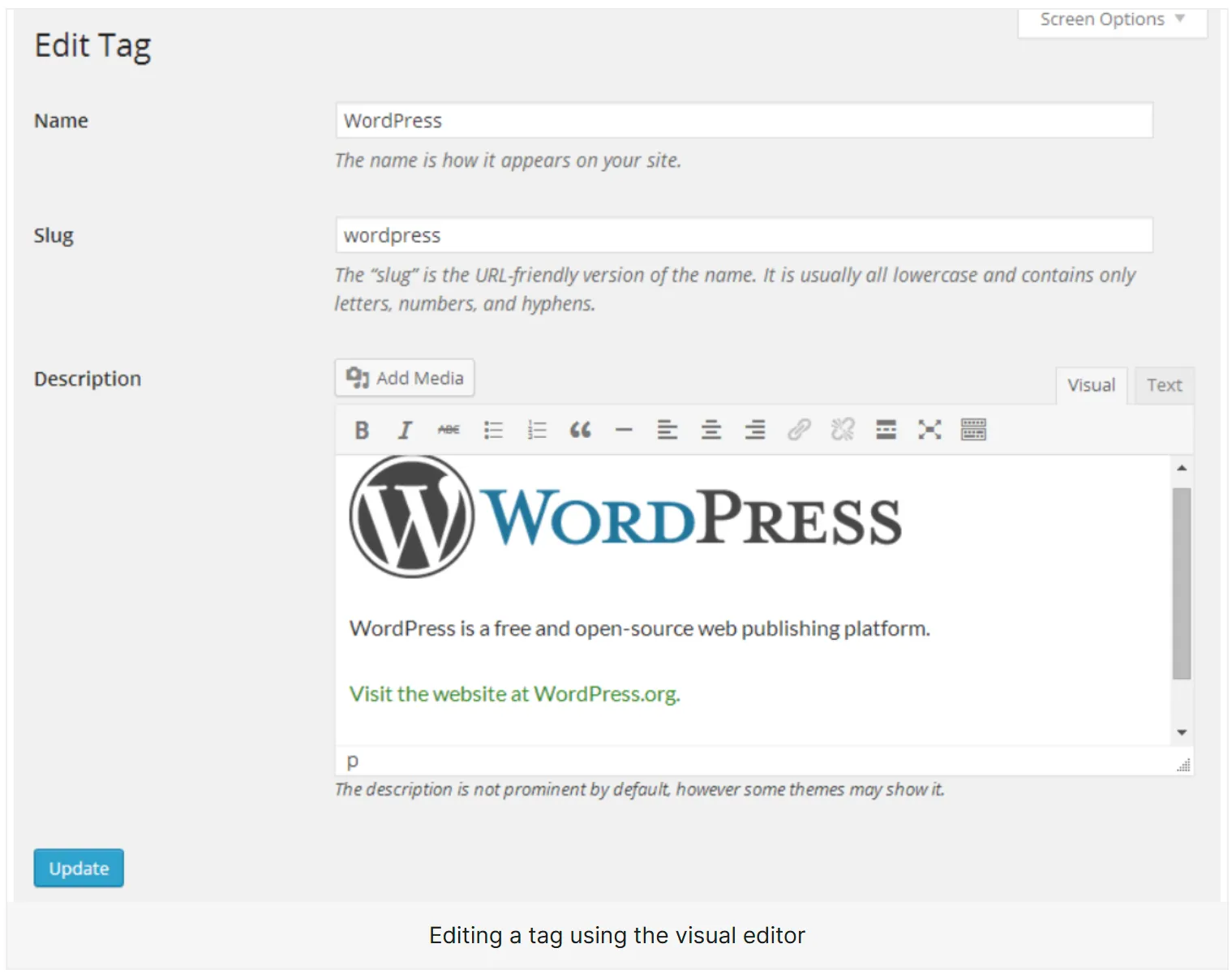Click the remove link icon

[843, 430]
